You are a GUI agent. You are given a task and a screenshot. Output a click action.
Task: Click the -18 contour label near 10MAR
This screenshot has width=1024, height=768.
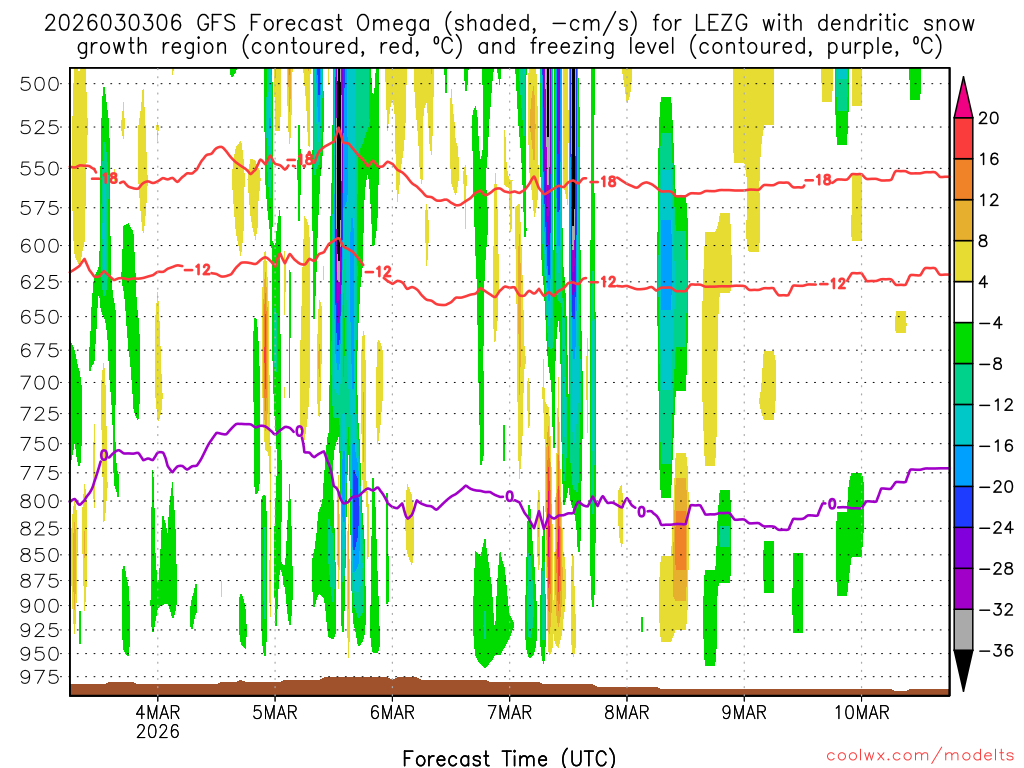click(x=818, y=180)
